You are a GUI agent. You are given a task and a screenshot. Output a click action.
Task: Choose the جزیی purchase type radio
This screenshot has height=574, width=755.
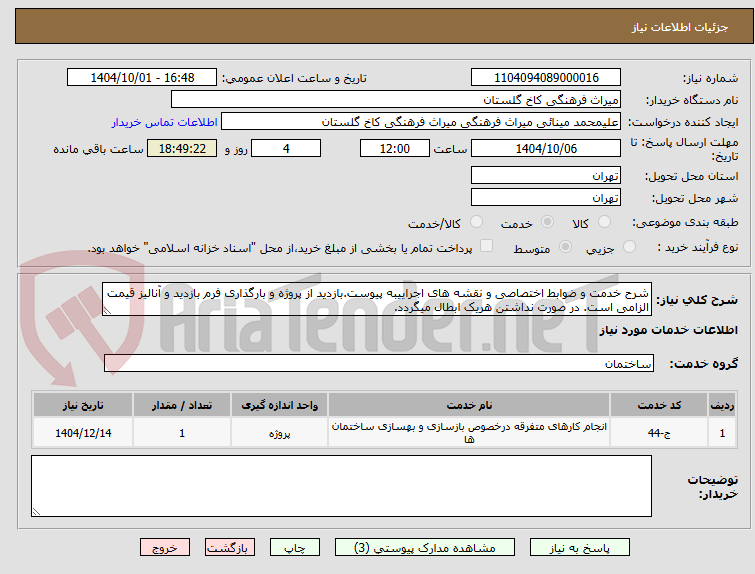tap(629, 247)
